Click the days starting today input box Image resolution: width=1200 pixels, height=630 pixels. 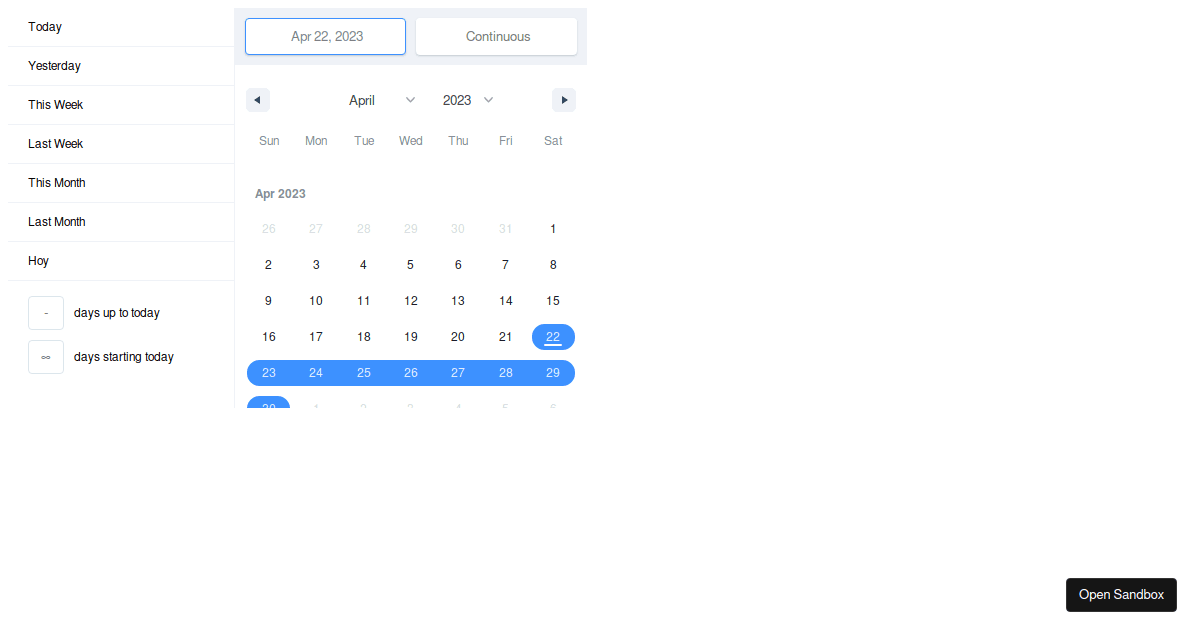46,357
